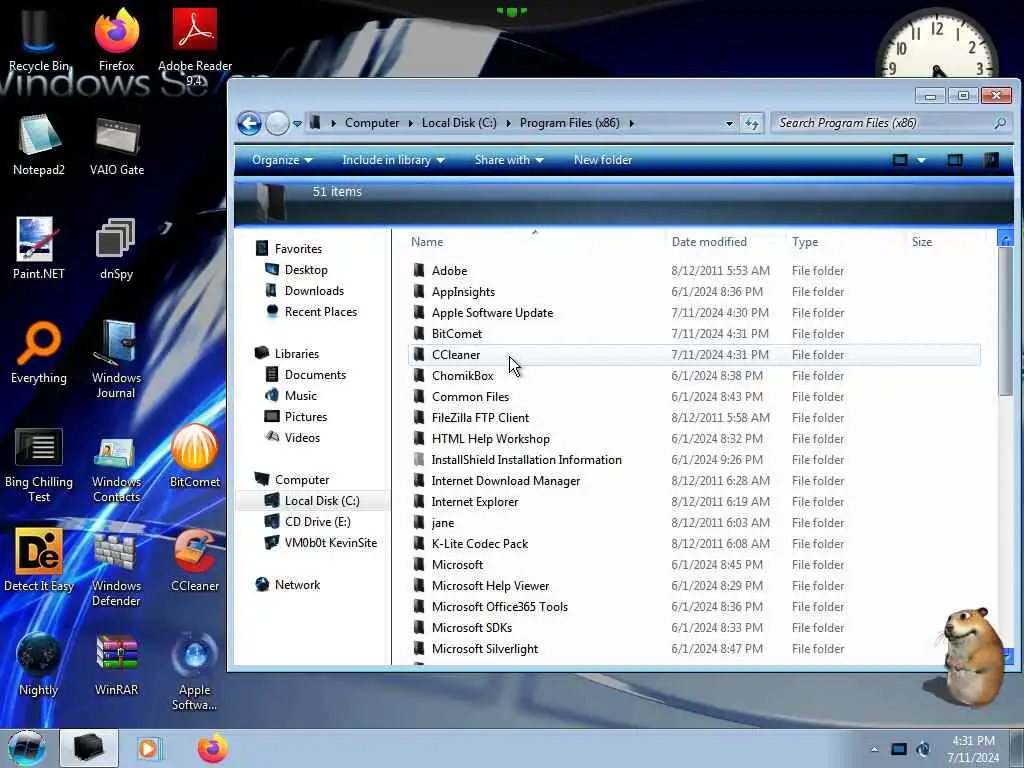Open the recent pages dropdown arrow
This screenshot has height=768, width=1024.
297,123
